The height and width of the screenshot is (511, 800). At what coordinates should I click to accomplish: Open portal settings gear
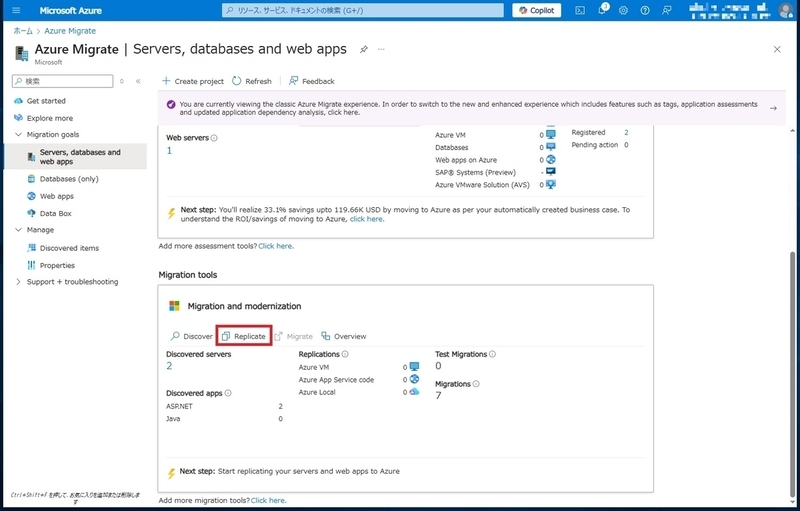coord(623,10)
